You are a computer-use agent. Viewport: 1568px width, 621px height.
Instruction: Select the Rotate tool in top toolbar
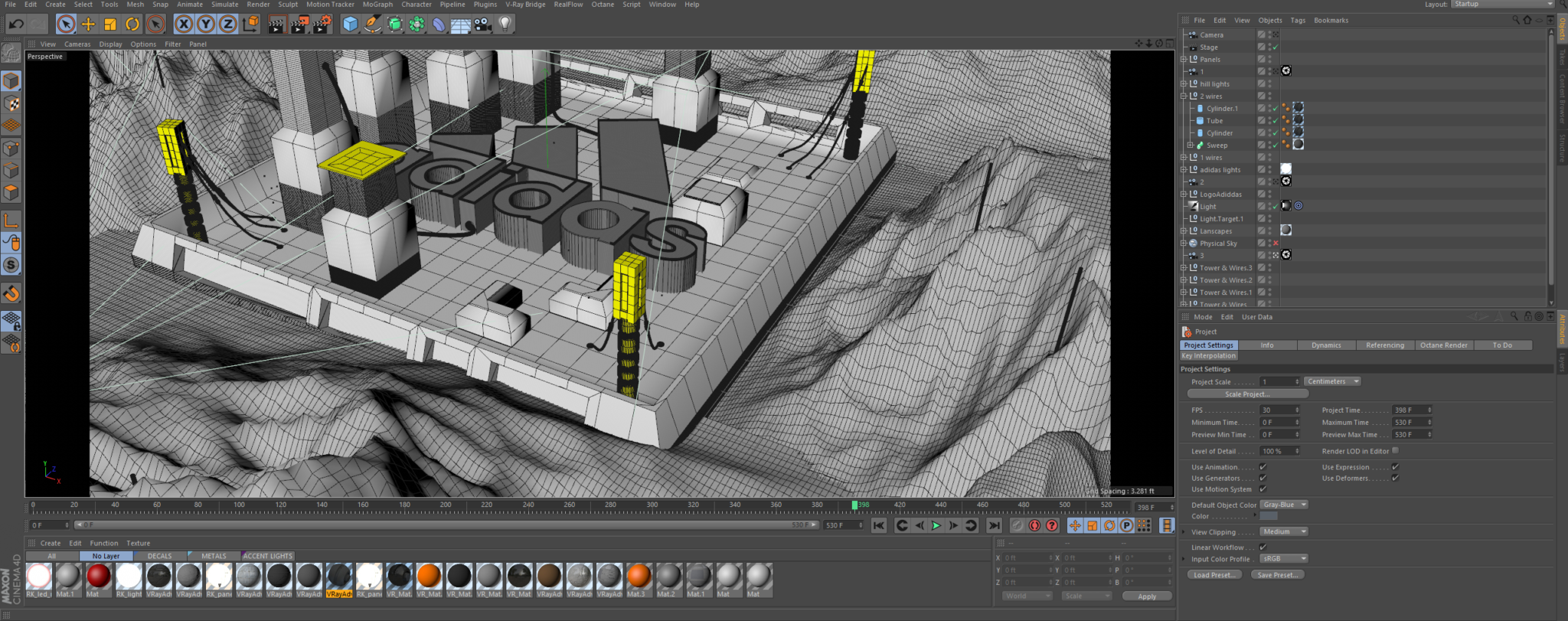(132, 25)
